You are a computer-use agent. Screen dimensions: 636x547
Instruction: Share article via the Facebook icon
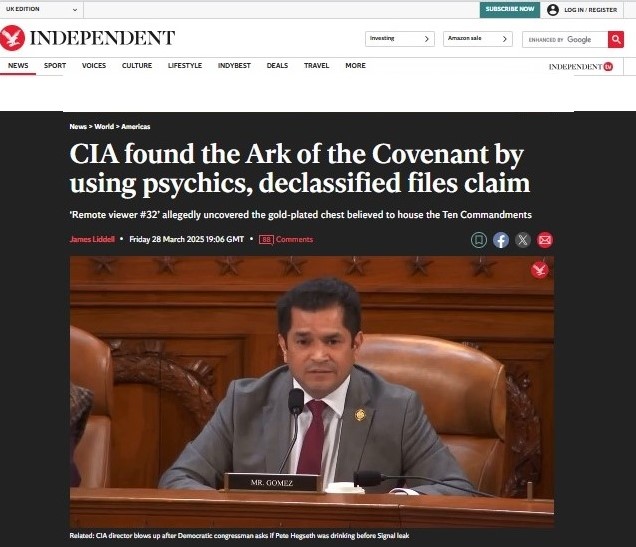pos(501,240)
